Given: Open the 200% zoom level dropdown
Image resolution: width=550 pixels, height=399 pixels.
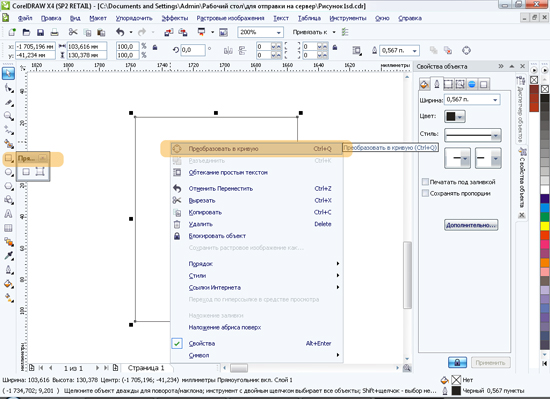Looking at the screenshot, I should click(279, 32).
